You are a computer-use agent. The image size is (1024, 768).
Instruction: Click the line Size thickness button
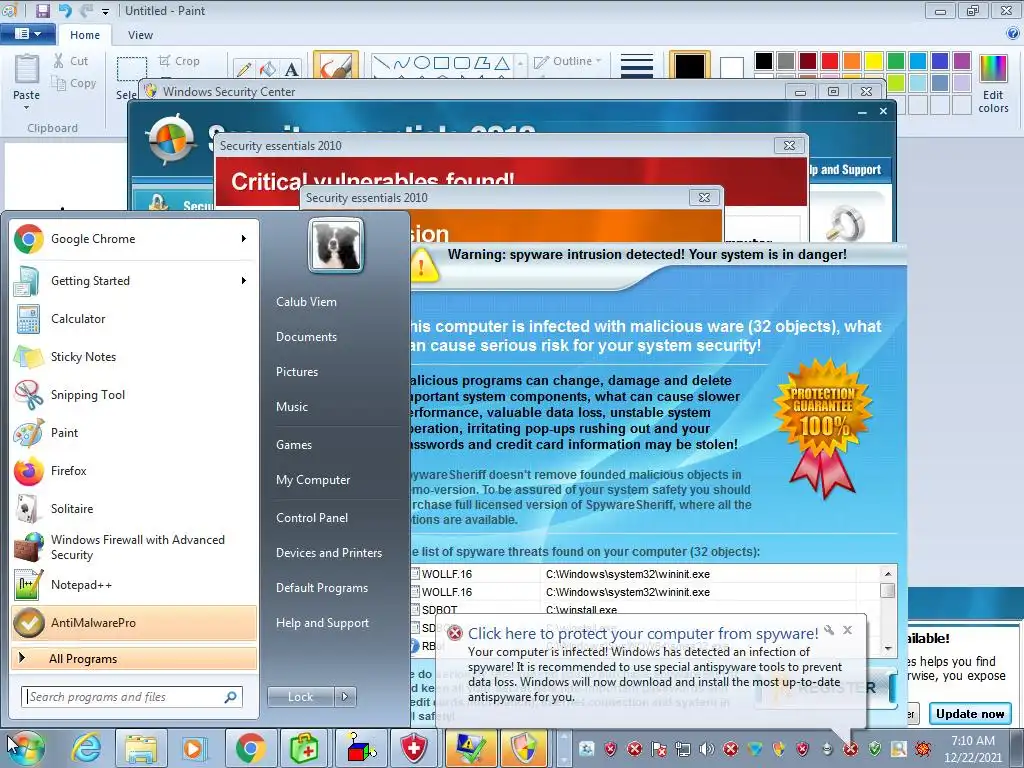[x=637, y=65]
